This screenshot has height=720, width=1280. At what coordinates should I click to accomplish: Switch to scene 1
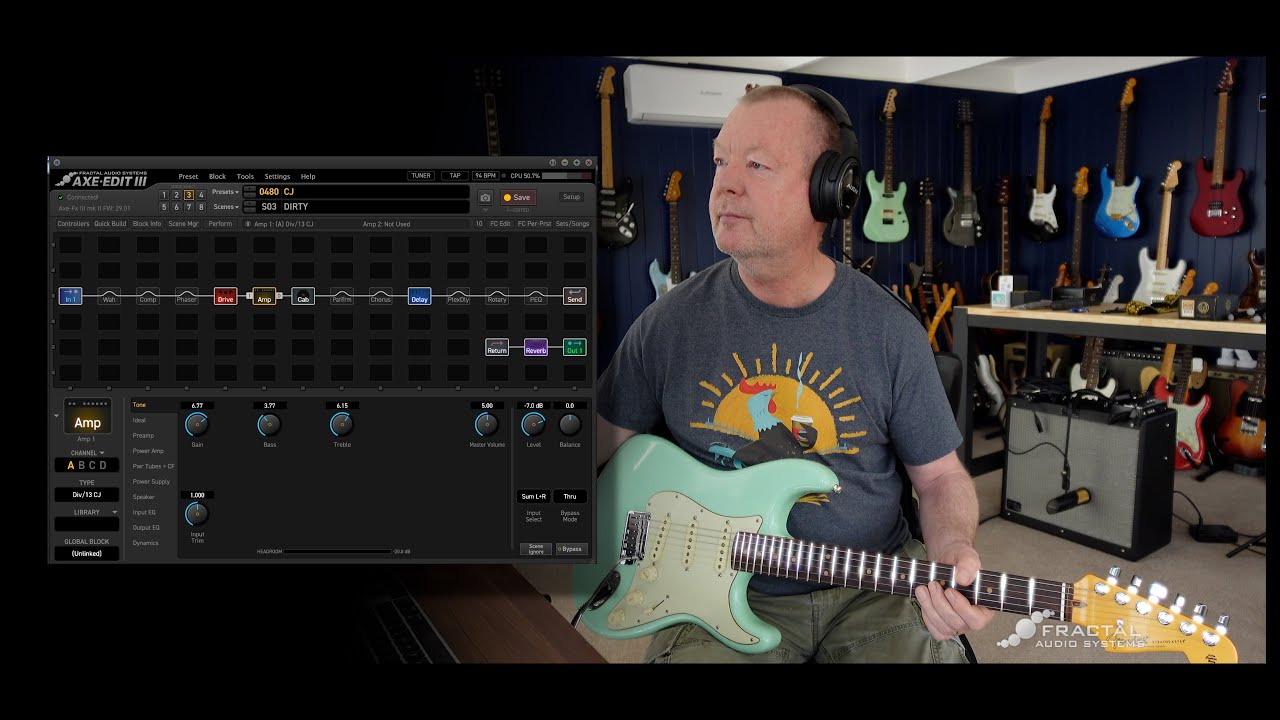point(164,195)
